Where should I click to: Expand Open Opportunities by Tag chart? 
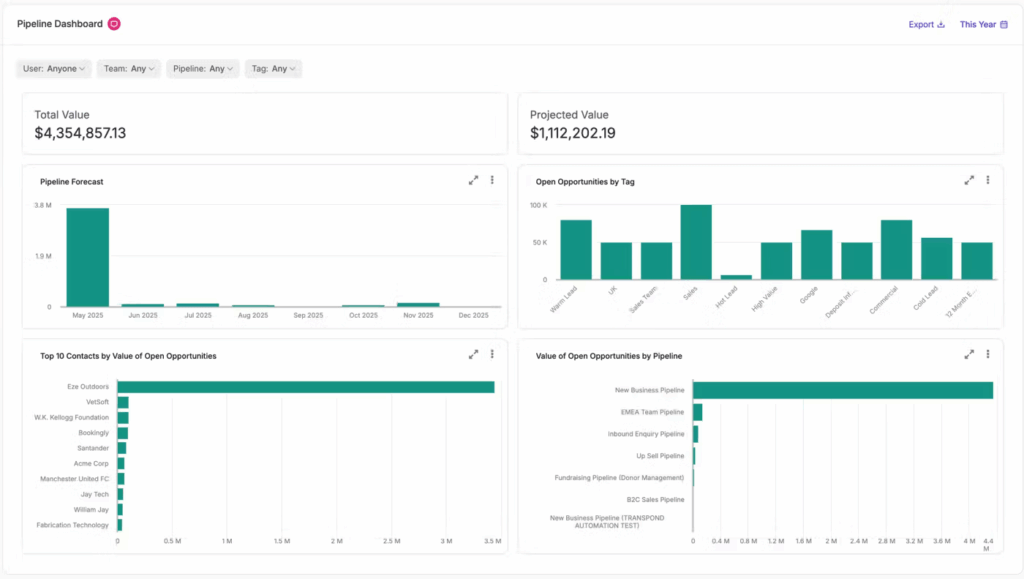pos(968,180)
